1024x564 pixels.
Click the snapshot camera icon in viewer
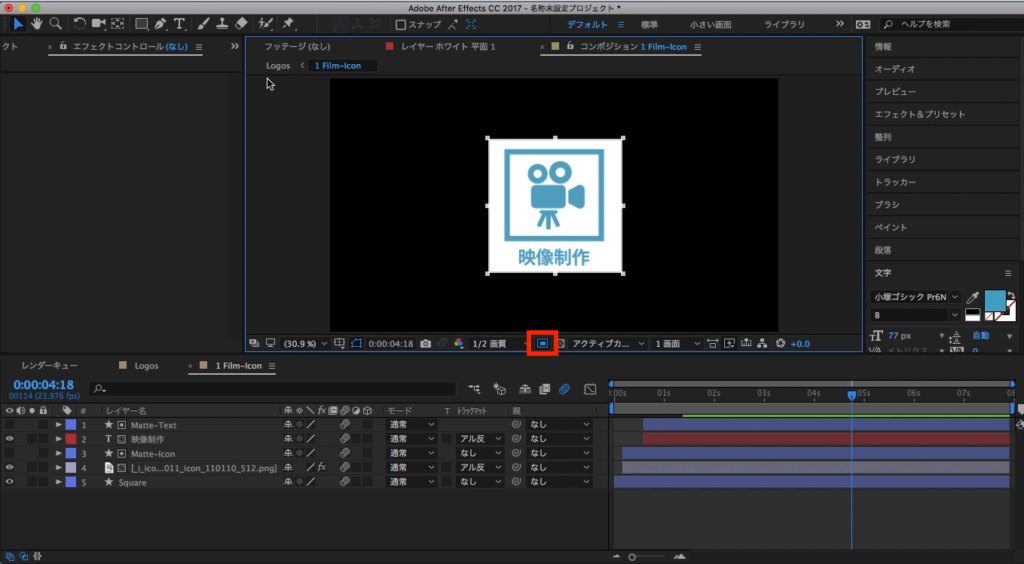coord(425,343)
